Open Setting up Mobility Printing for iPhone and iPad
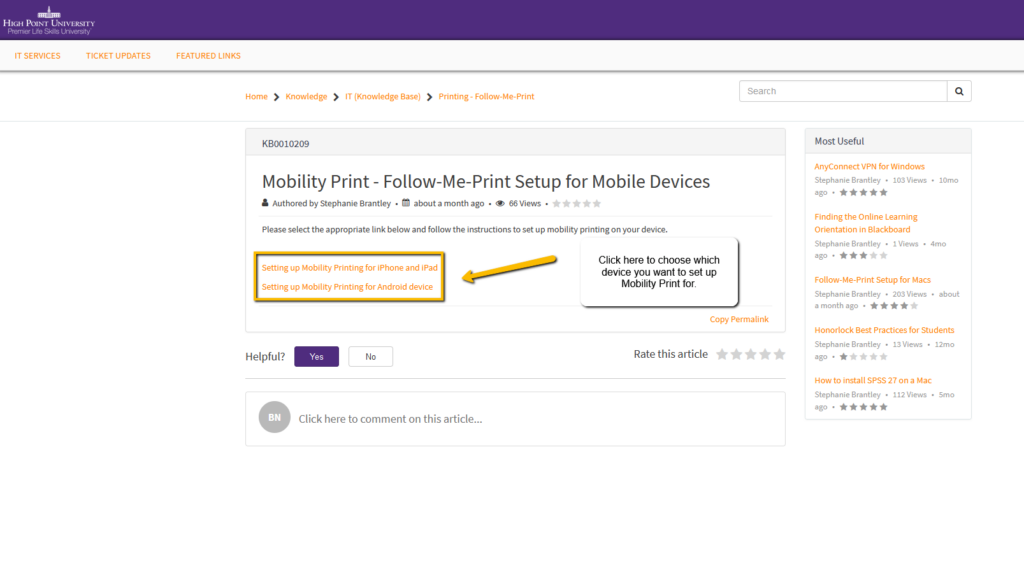This screenshot has height=566, width=1024. point(349,268)
